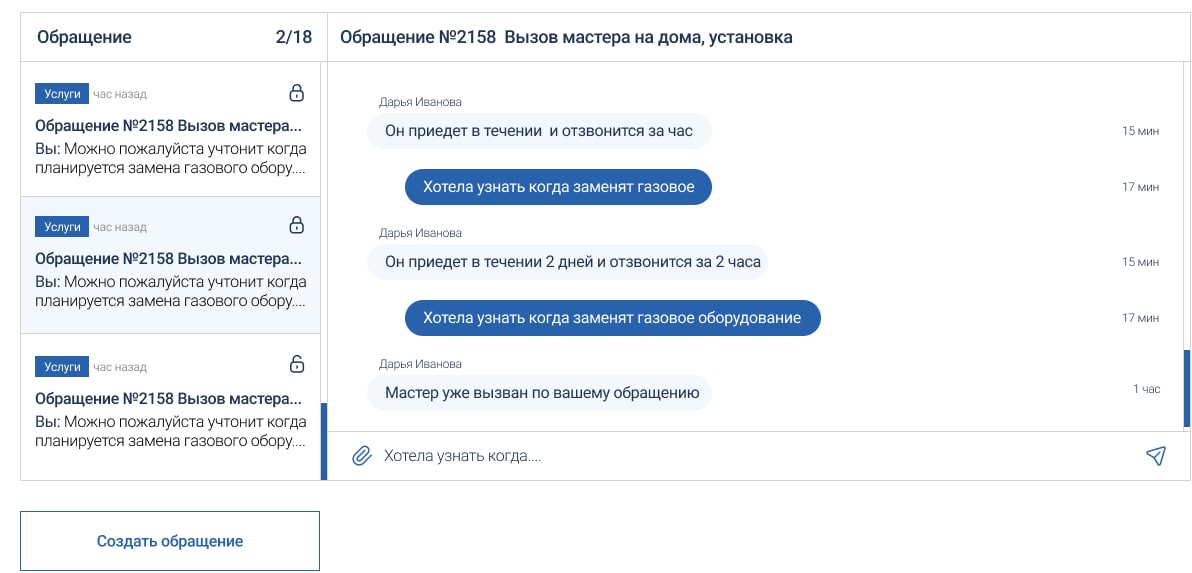Click the closed padlock in the topmost ticket card
Viewport: 1192px width, 573px height.
(x=297, y=93)
